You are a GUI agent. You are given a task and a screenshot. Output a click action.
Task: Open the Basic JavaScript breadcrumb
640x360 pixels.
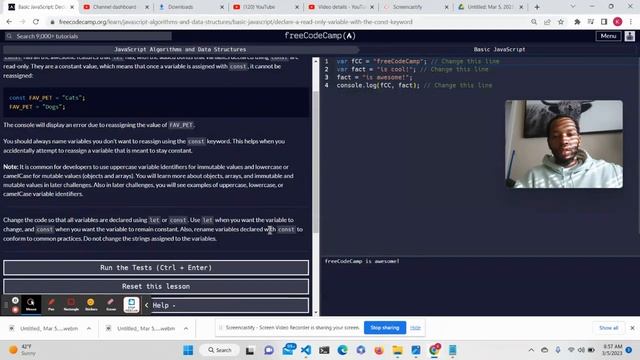click(x=499, y=49)
